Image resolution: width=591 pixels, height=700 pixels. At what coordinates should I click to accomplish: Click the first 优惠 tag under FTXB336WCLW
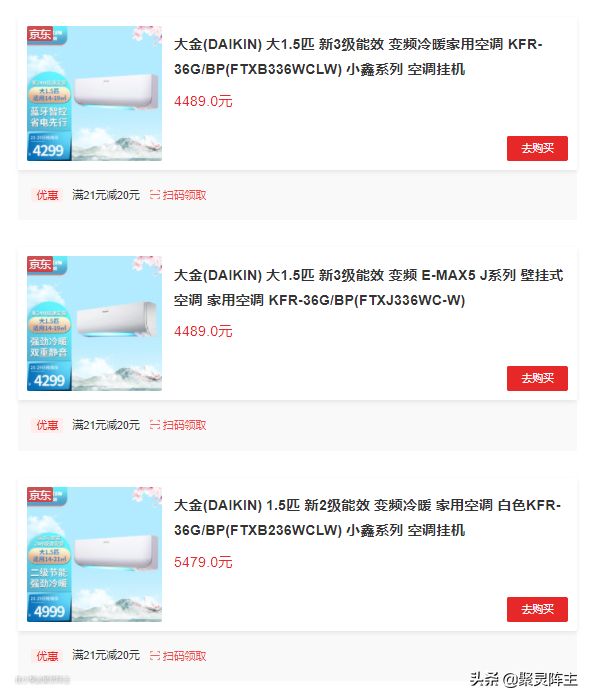click(47, 195)
